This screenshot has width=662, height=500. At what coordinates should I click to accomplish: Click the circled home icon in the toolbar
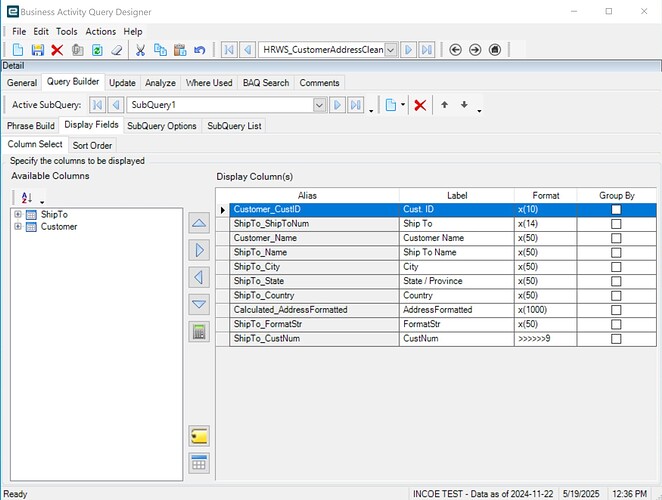(495, 50)
